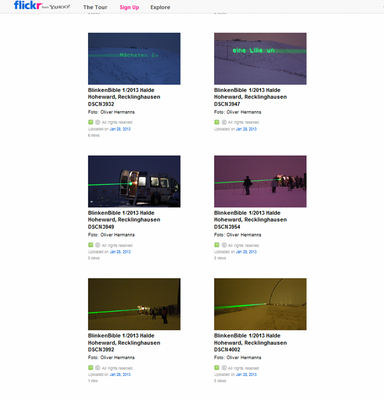
Task: Click the flickr logo
Action: (x=28, y=6)
